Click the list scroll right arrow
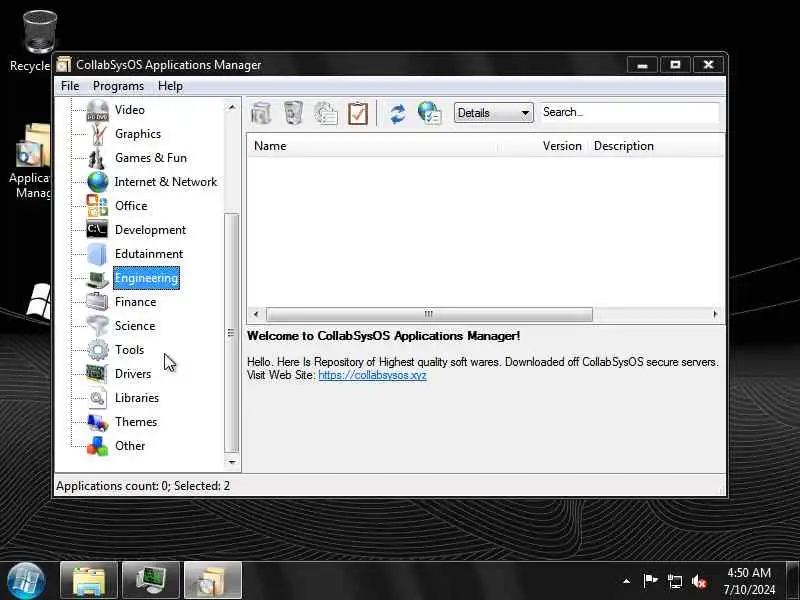The width and height of the screenshot is (800, 600). [x=715, y=314]
